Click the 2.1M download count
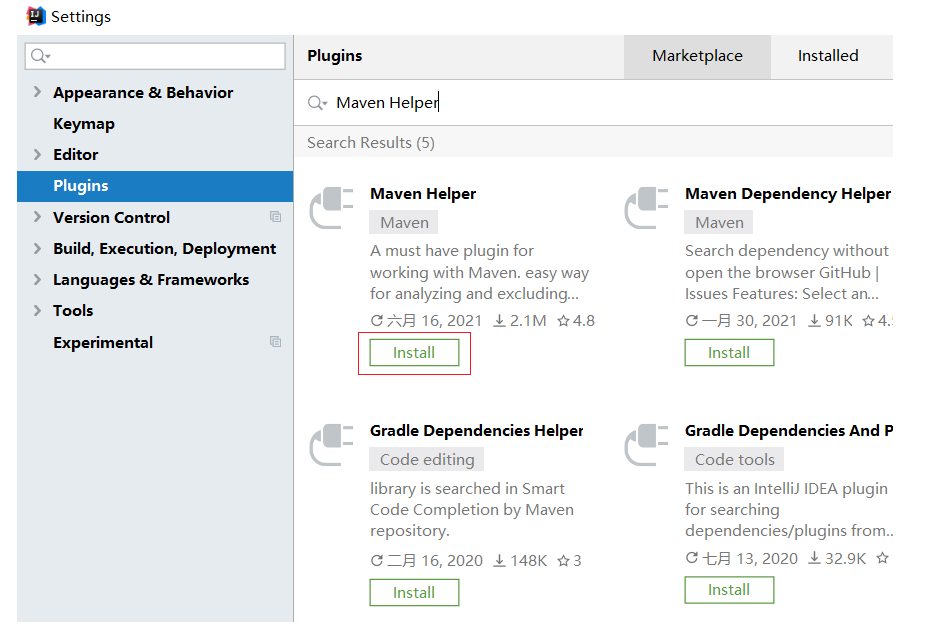The image size is (934, 630). pos(528,321)
